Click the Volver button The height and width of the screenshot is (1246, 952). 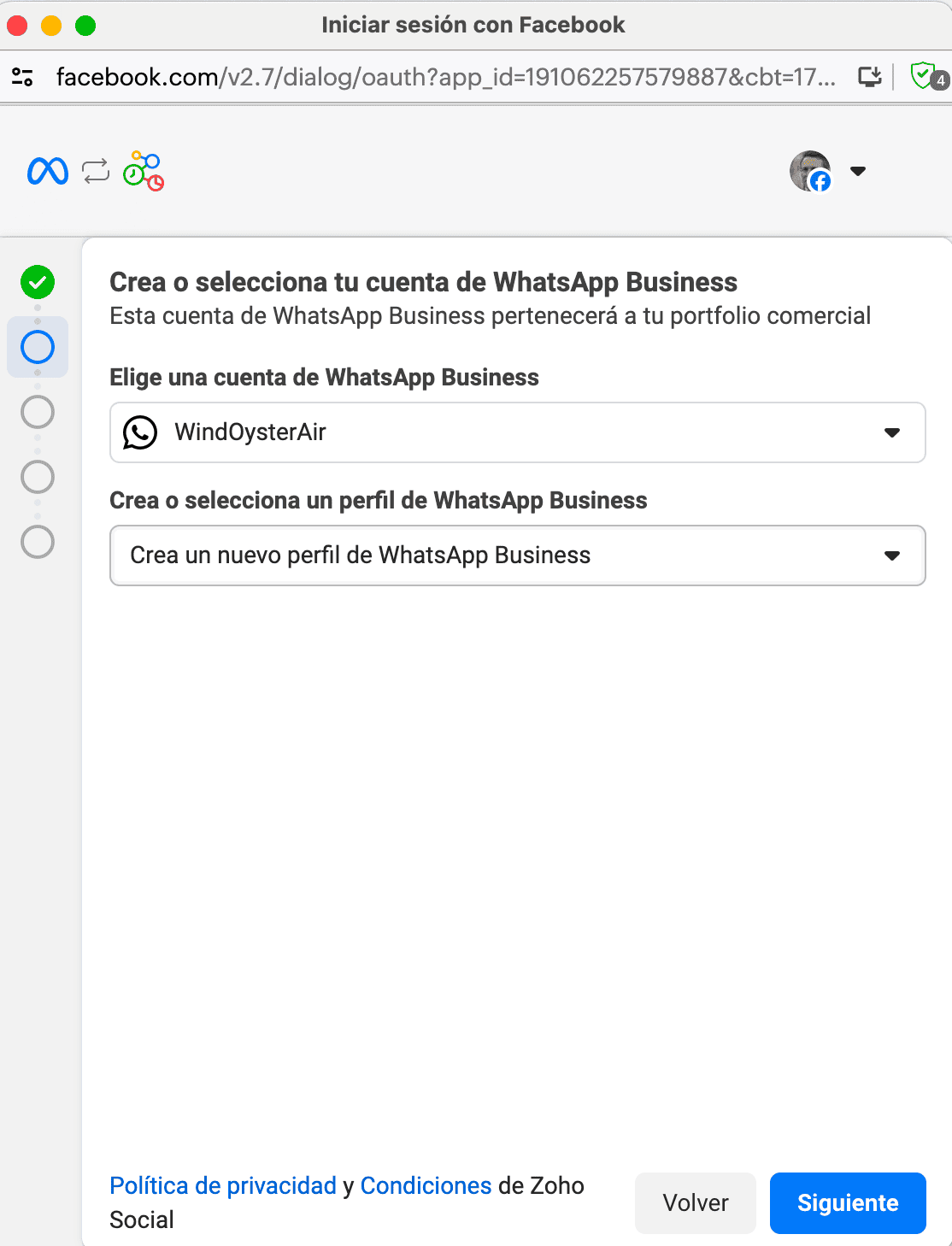[696, 1203]
